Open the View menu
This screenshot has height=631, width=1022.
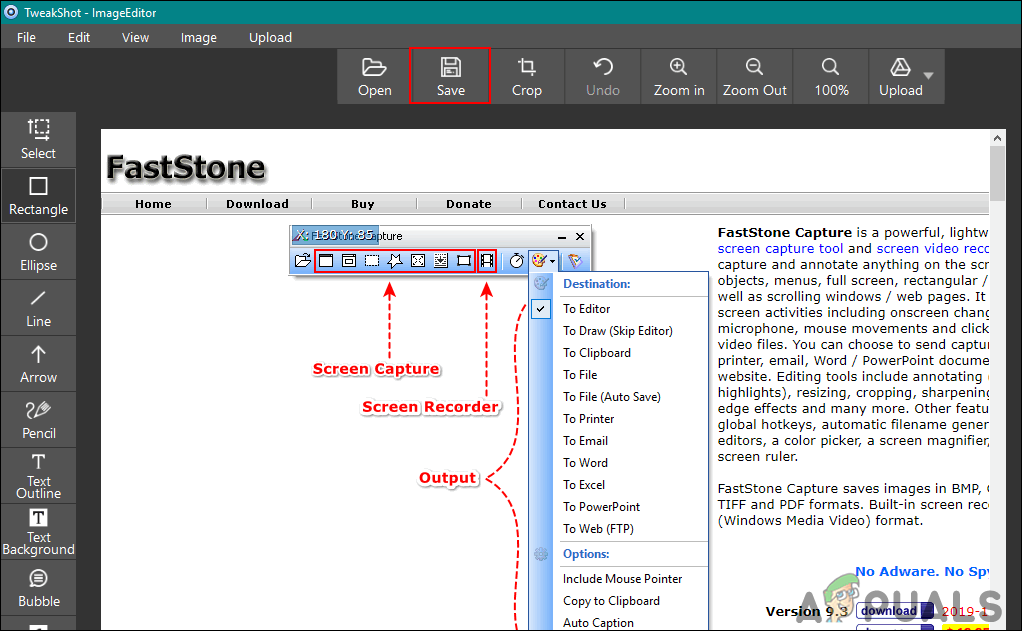pos(135,38)
